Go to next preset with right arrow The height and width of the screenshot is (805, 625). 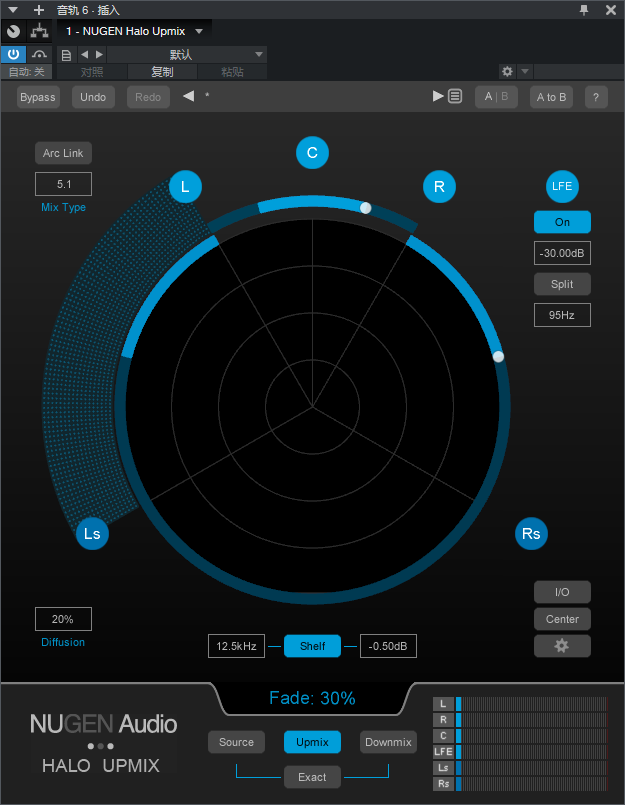point(438,96)
